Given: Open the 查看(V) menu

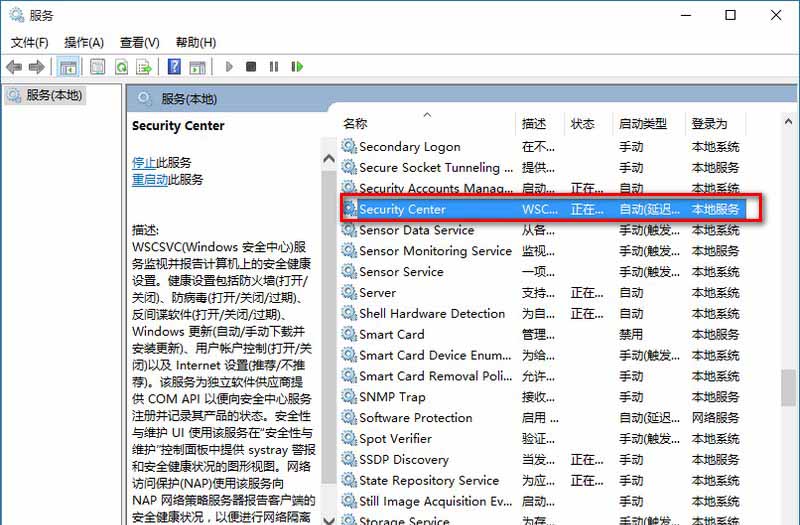Looking at the screenshot, I should point(139,42).
